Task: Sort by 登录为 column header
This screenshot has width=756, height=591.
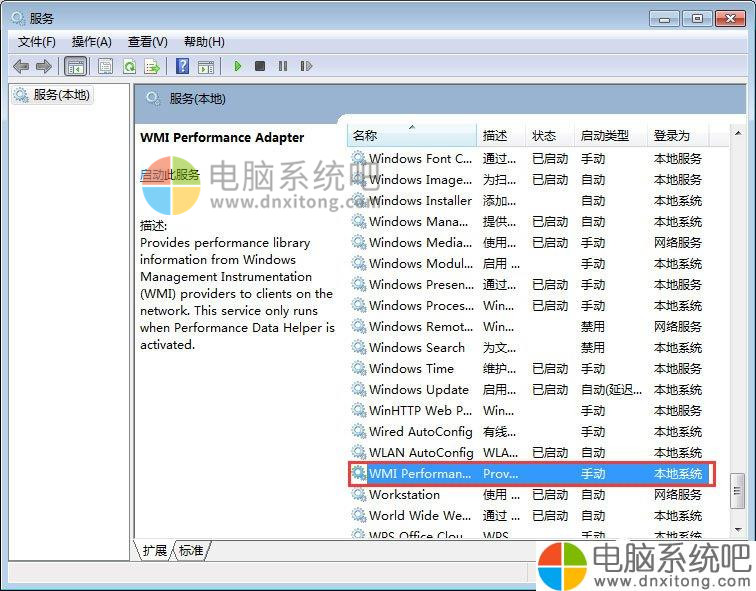Action: [678, 135]
